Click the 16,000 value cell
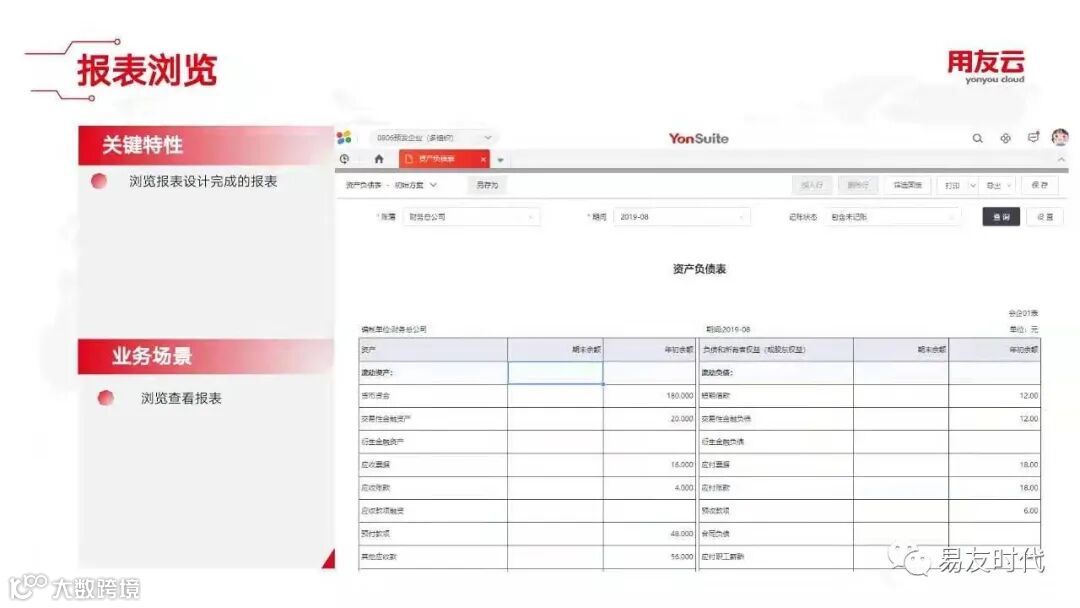Viewport: 1080px width, 608px height. (650, 465)
